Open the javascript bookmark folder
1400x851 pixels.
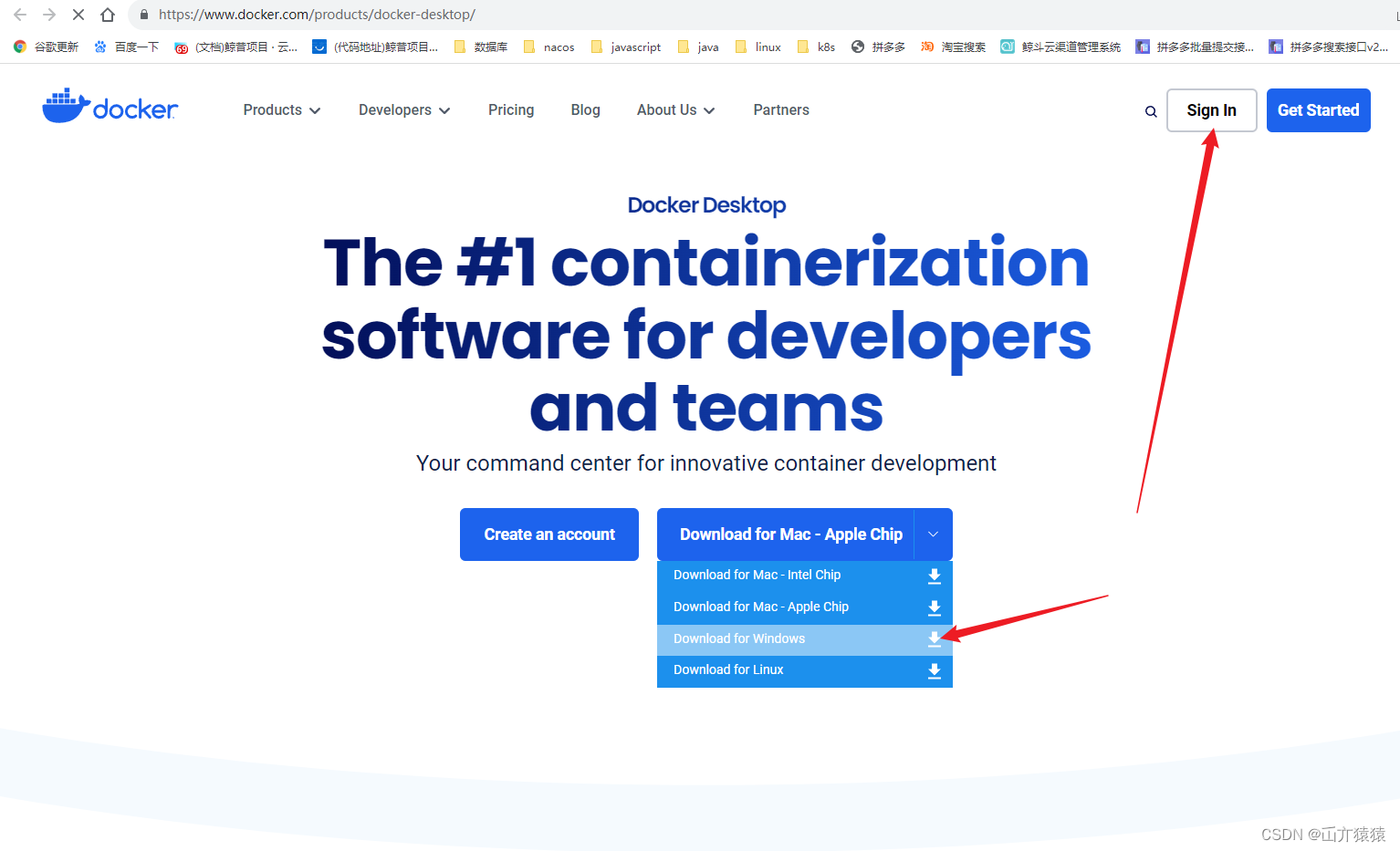[626, 47]
